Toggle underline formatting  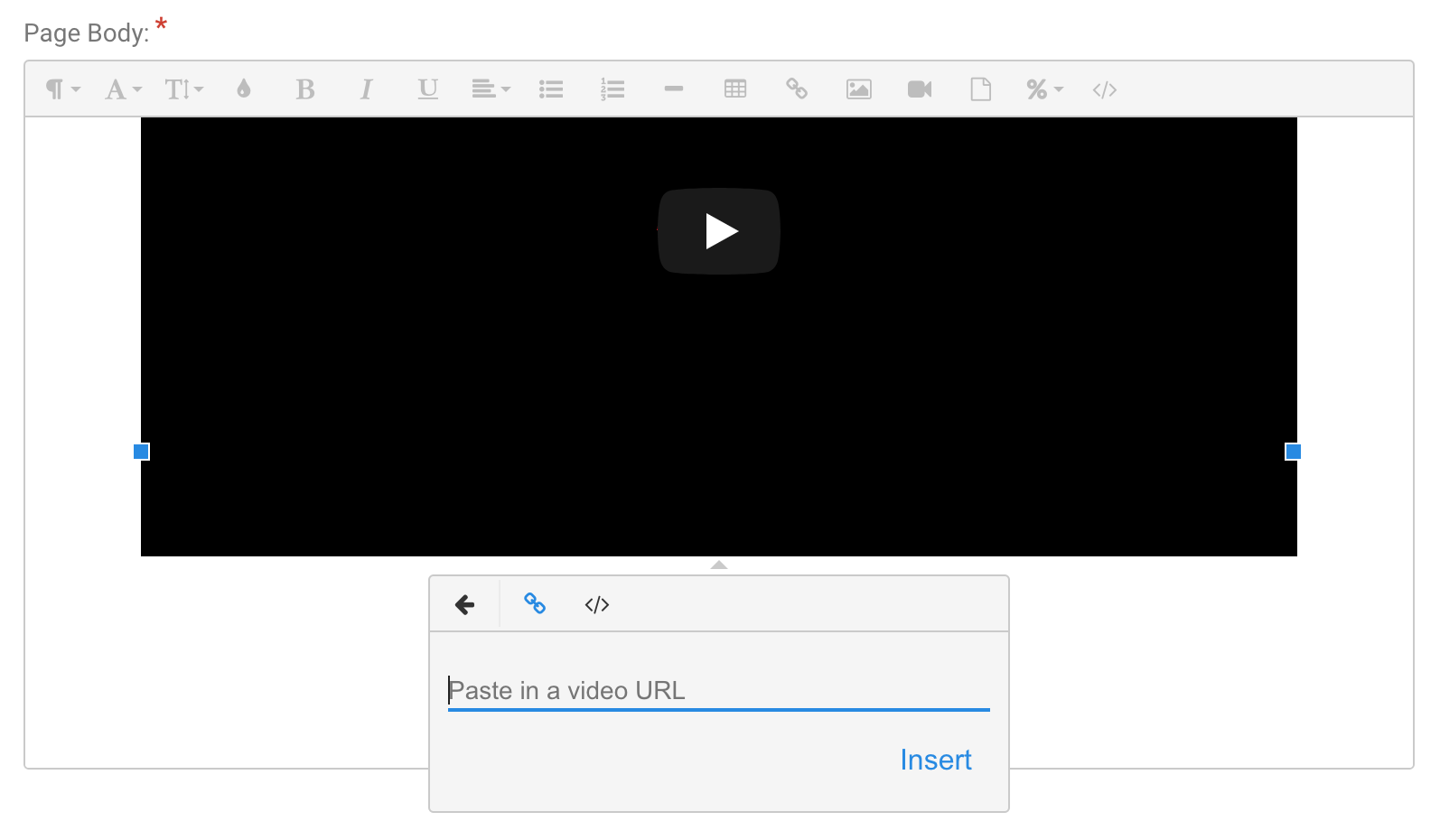(x=428, y=89)
